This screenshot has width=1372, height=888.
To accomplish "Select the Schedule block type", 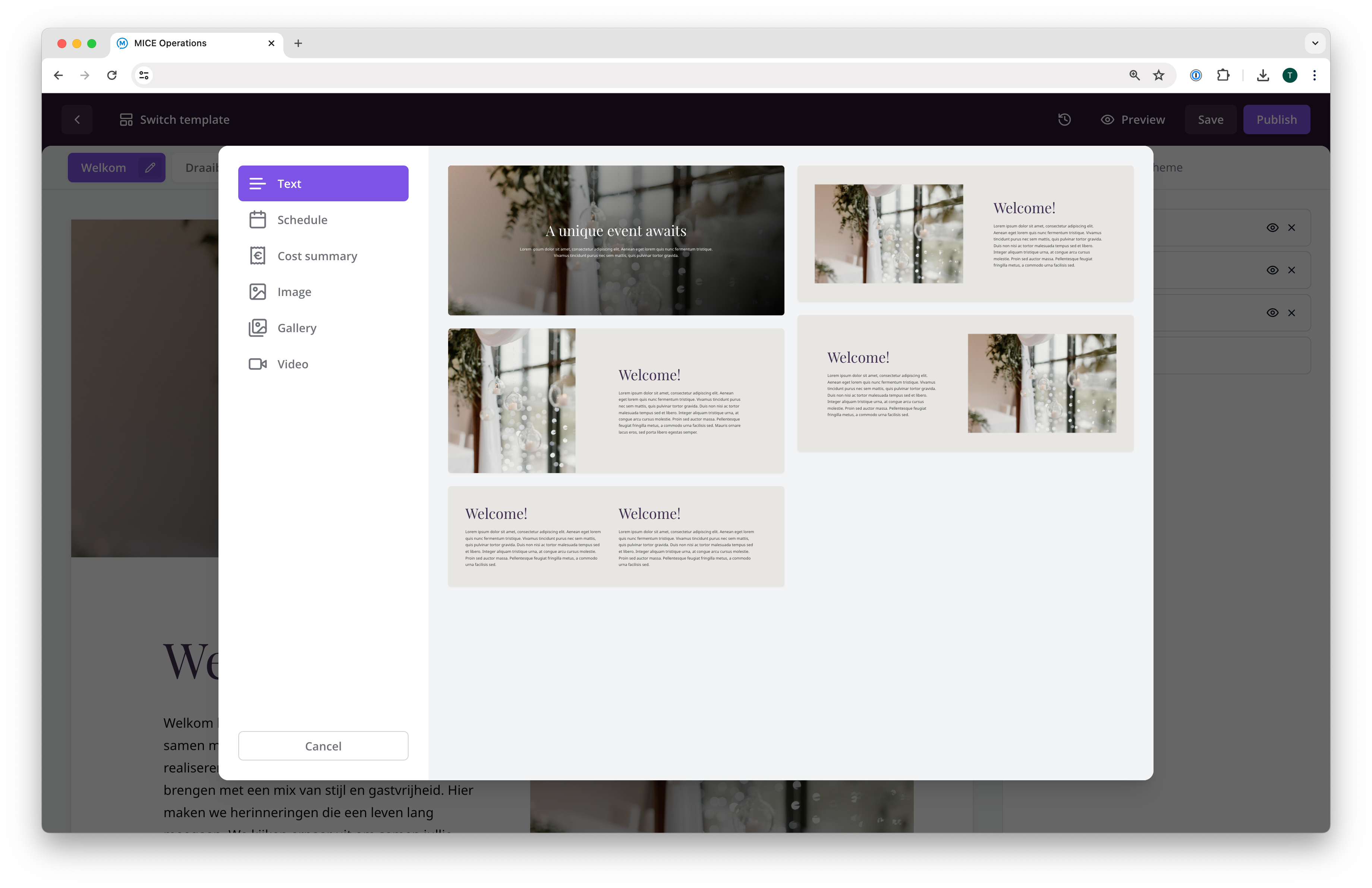I will (302, 220).
